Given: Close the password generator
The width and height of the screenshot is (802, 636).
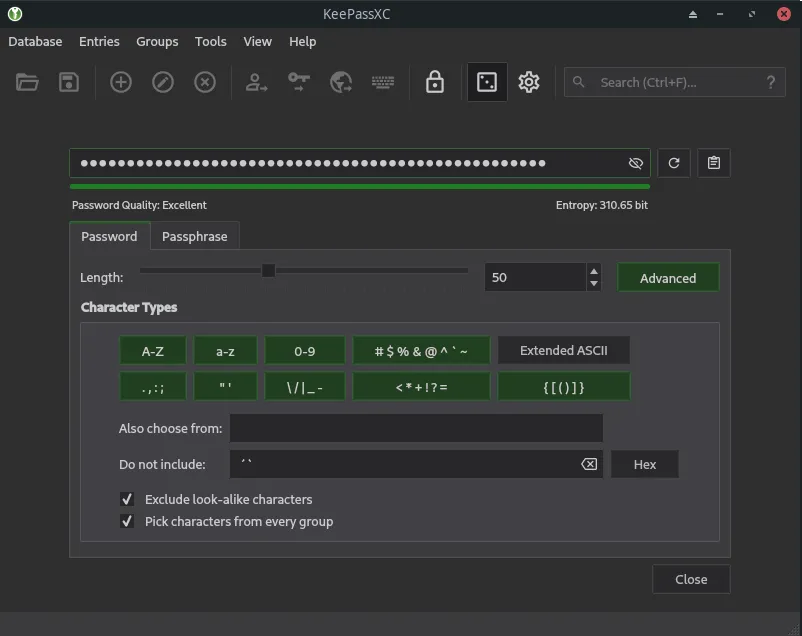Looking at the screenshot, I should click(x=691, y=579).
